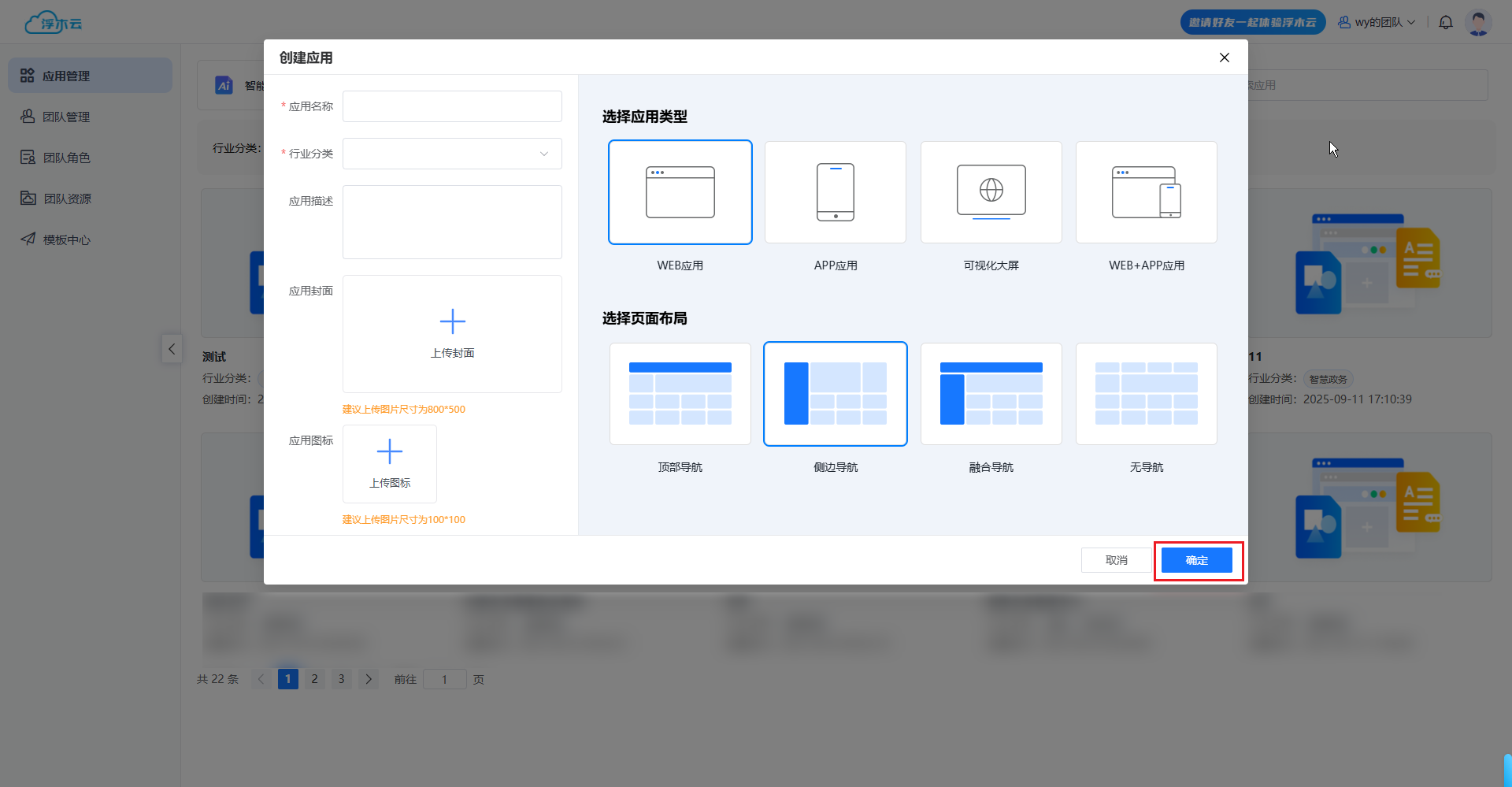The width and height of the screenshot is (1512, 787).
Task: Open the 行业分类 dropdown
Action: click(x=452, y=154)
